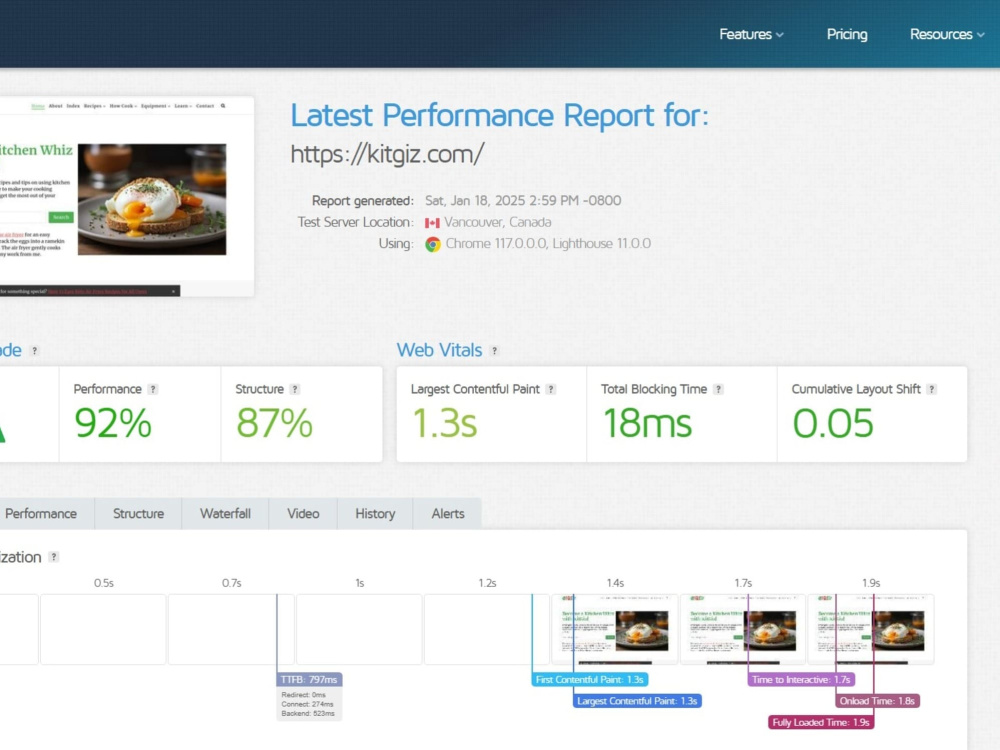
Task: Click the Cumulative Layout Shift help icon
Action: (932, 389)
